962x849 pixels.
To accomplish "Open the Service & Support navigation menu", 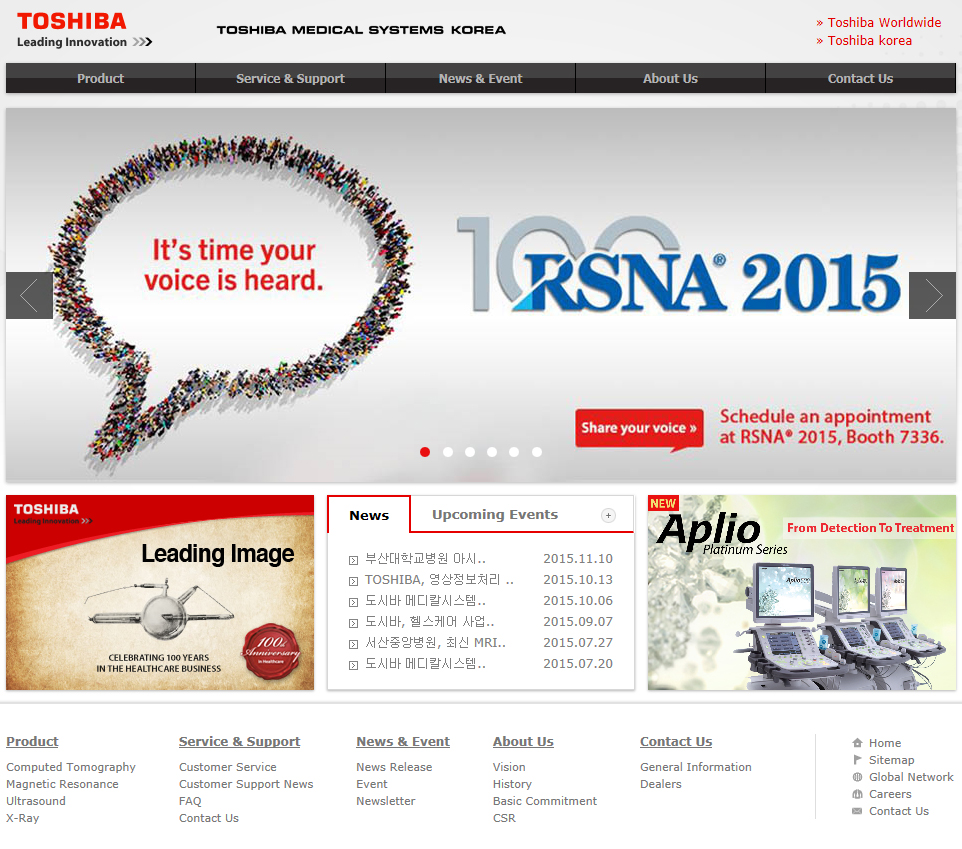I will [x=291, y=78].
